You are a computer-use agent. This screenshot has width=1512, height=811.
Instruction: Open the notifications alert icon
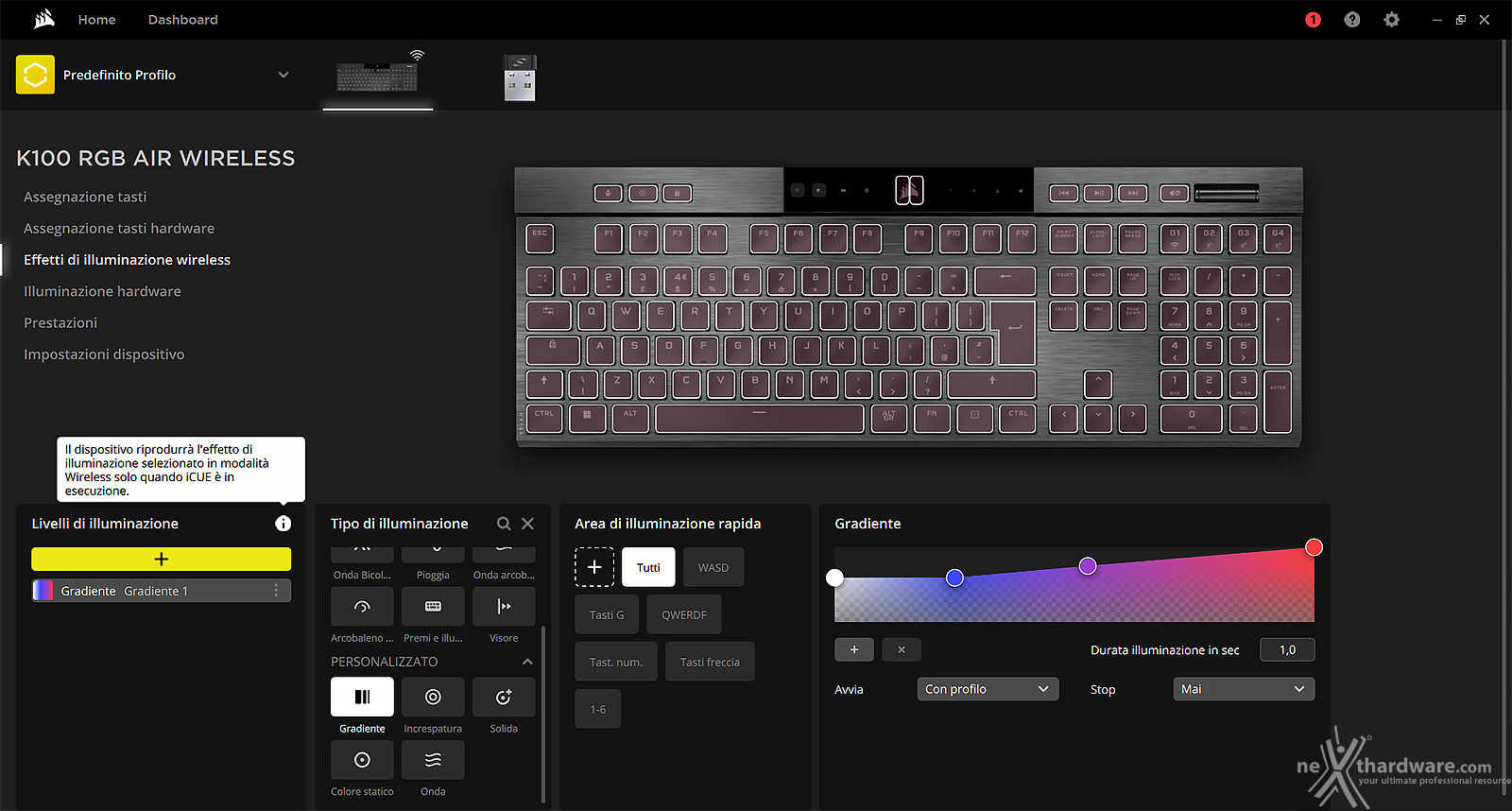pos(1313,20)
